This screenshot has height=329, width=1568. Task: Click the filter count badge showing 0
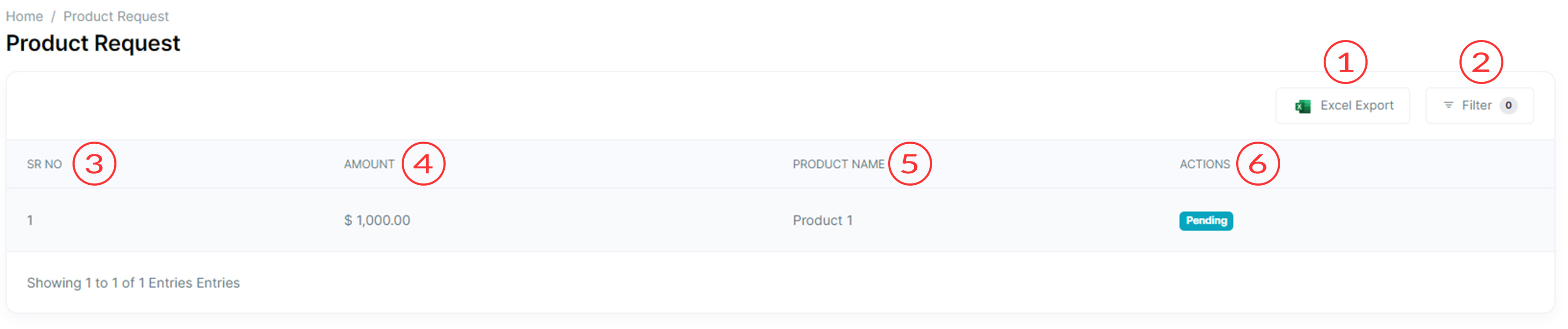click(1508, 106)
